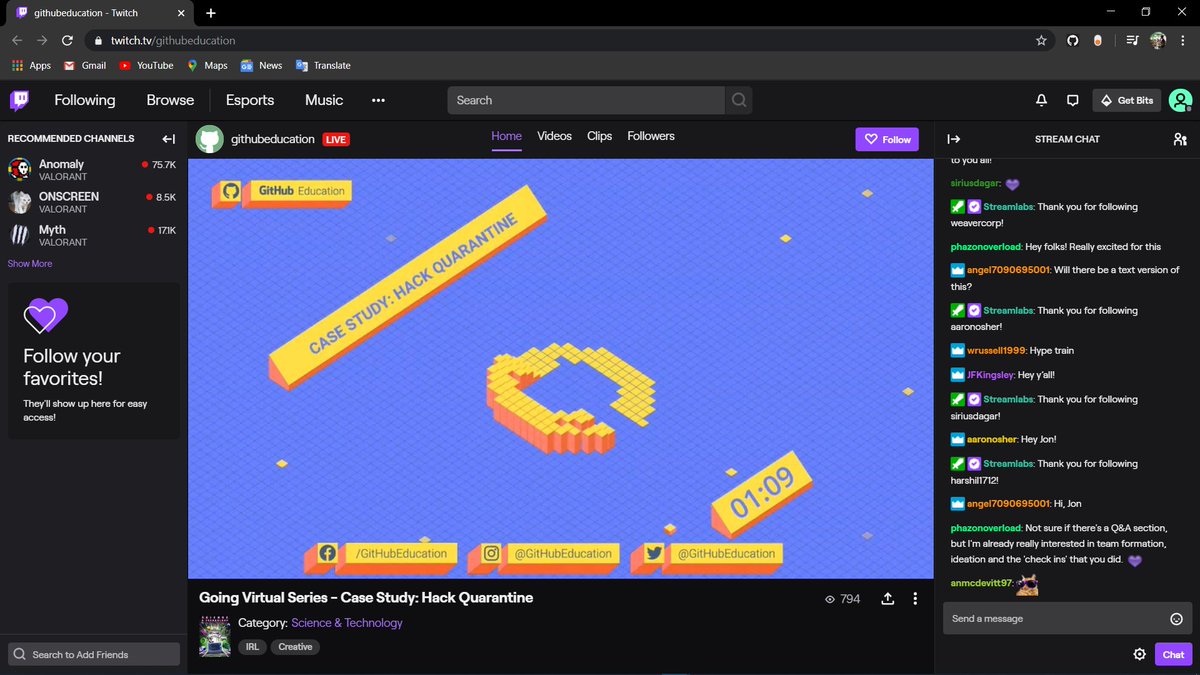Switch to channel Followers tab
The width and height of the screenshot is (1200, 675).
651,136
